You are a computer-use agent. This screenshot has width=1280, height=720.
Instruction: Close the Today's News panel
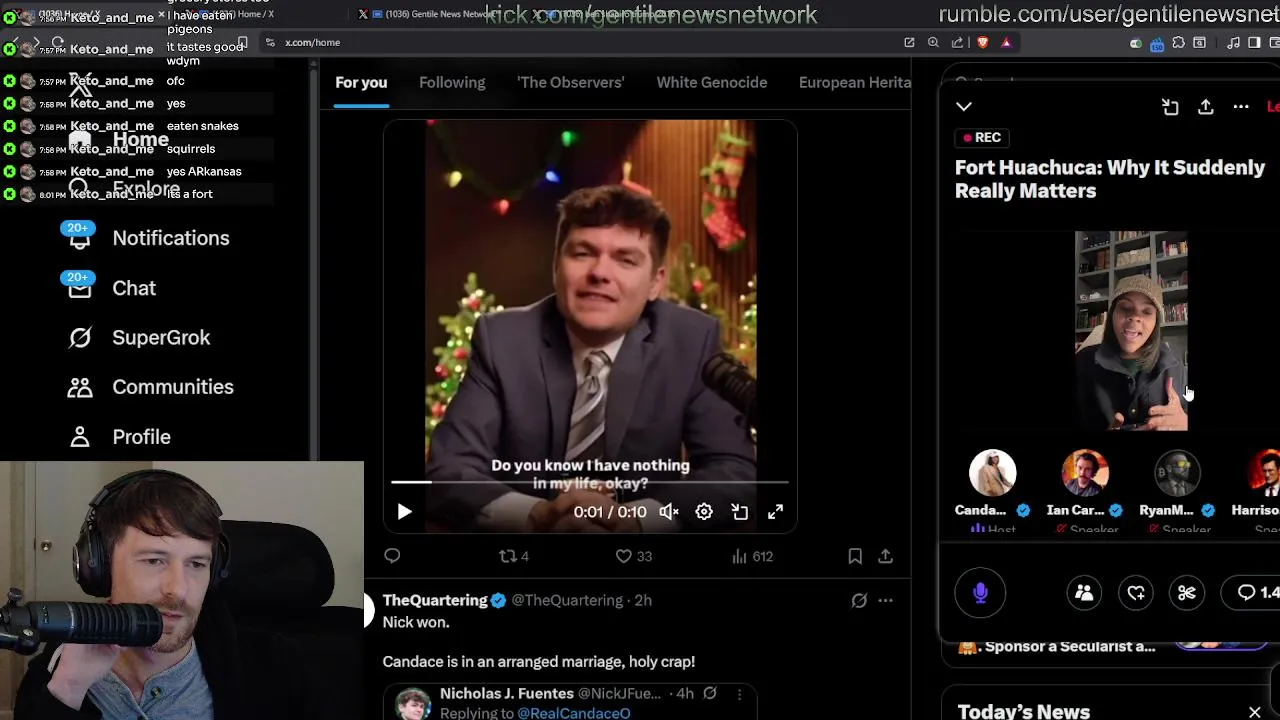coord(1255,712)
